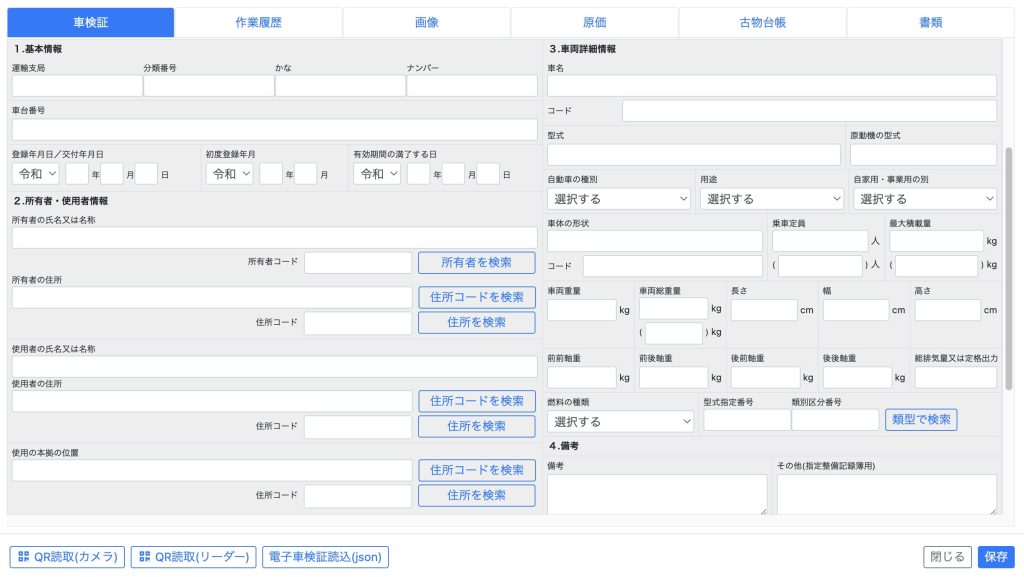1024x577 pixels.
Task: Open the 書類 tab
Action: click(x=930, y=22)
